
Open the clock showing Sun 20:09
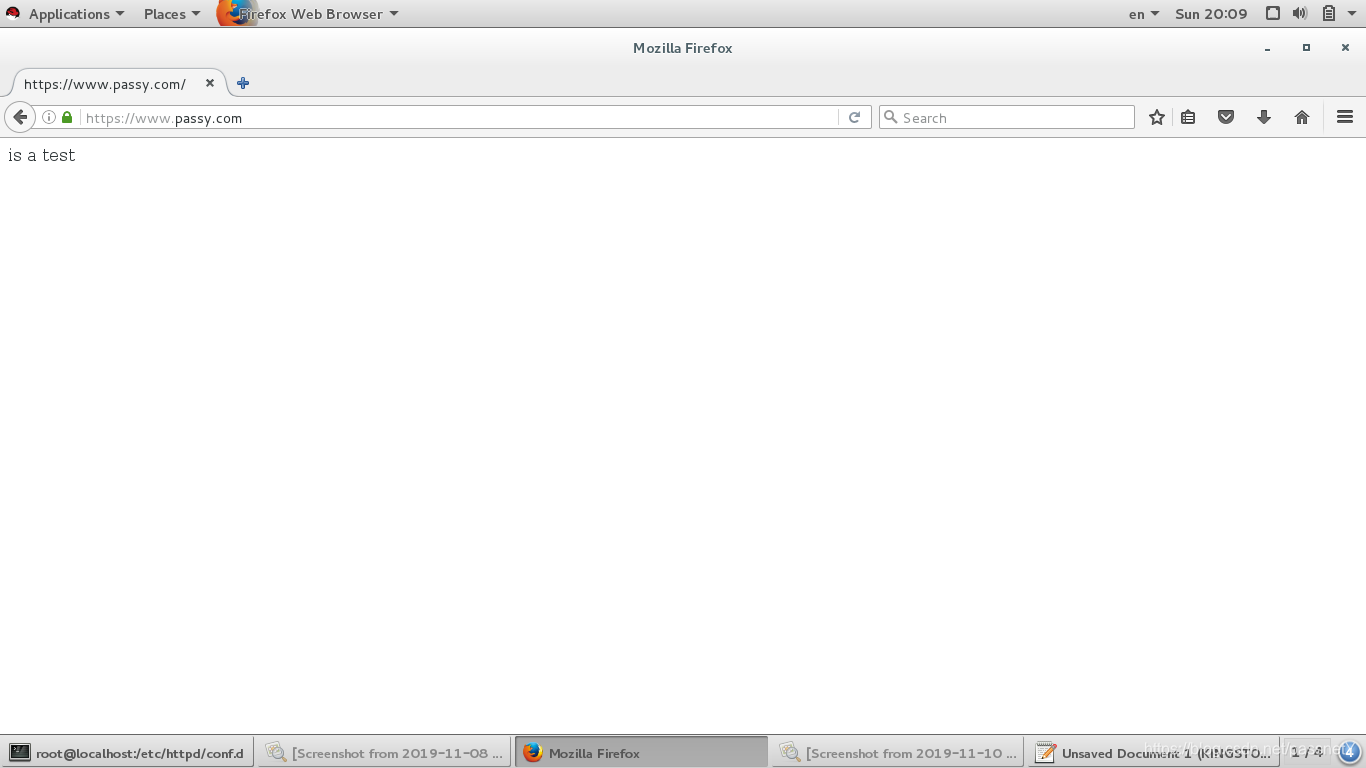[1211, 14]
